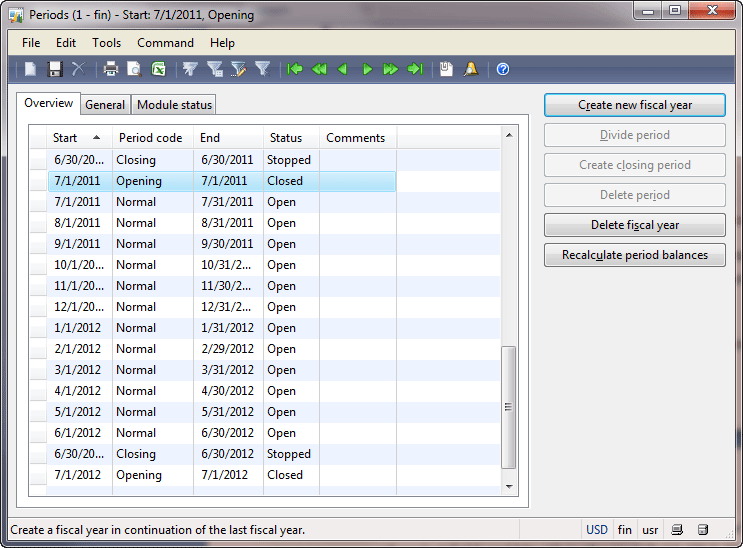
Task: Open Advanced filter with pencil icon
Action: coord(238,69)
